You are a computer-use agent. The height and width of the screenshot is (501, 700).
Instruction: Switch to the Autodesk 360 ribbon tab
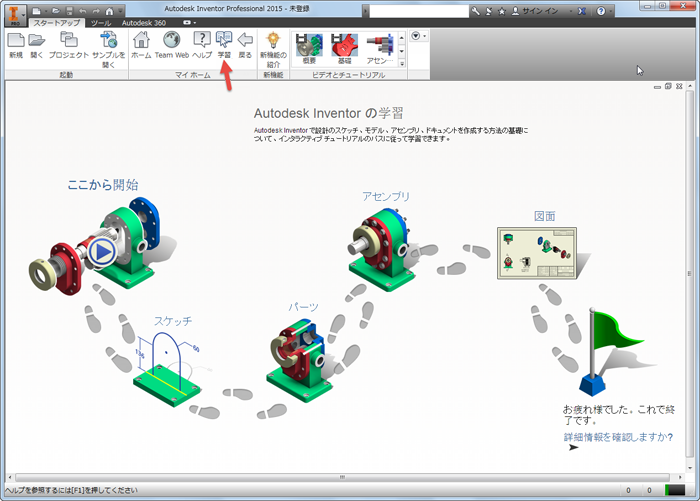tap(143, 22)
